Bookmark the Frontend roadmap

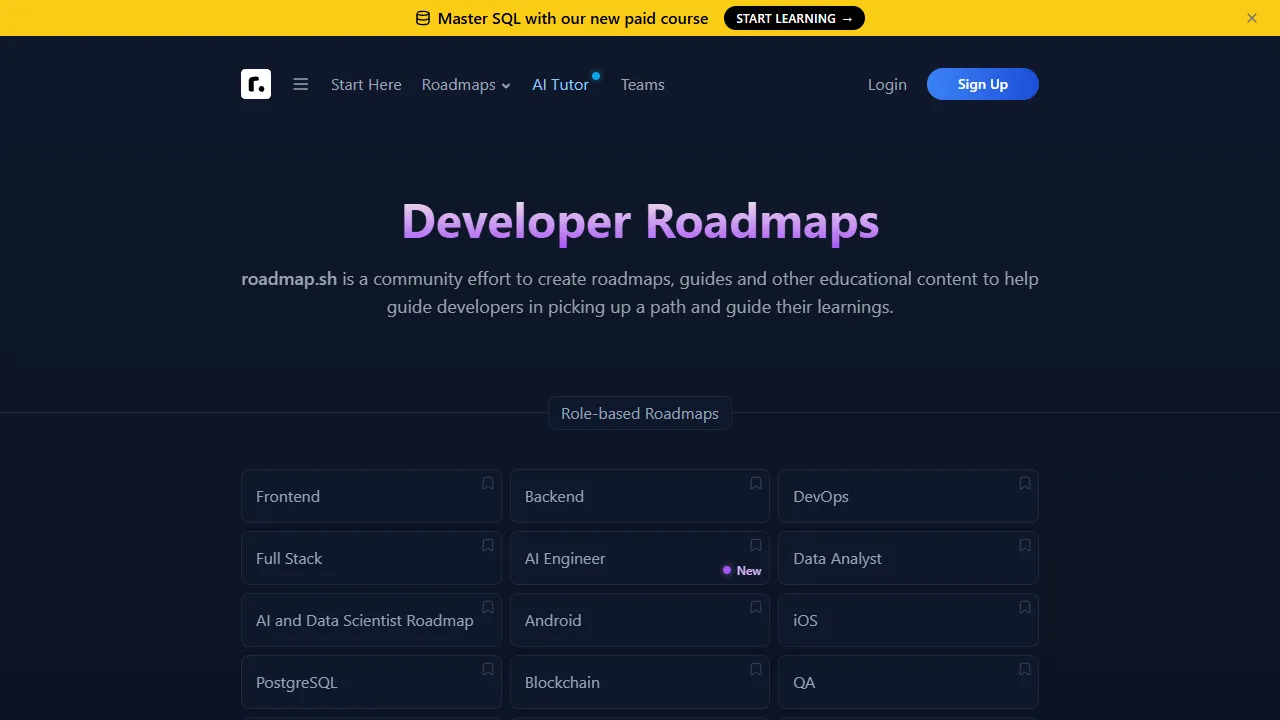click(x=488, y=483)
